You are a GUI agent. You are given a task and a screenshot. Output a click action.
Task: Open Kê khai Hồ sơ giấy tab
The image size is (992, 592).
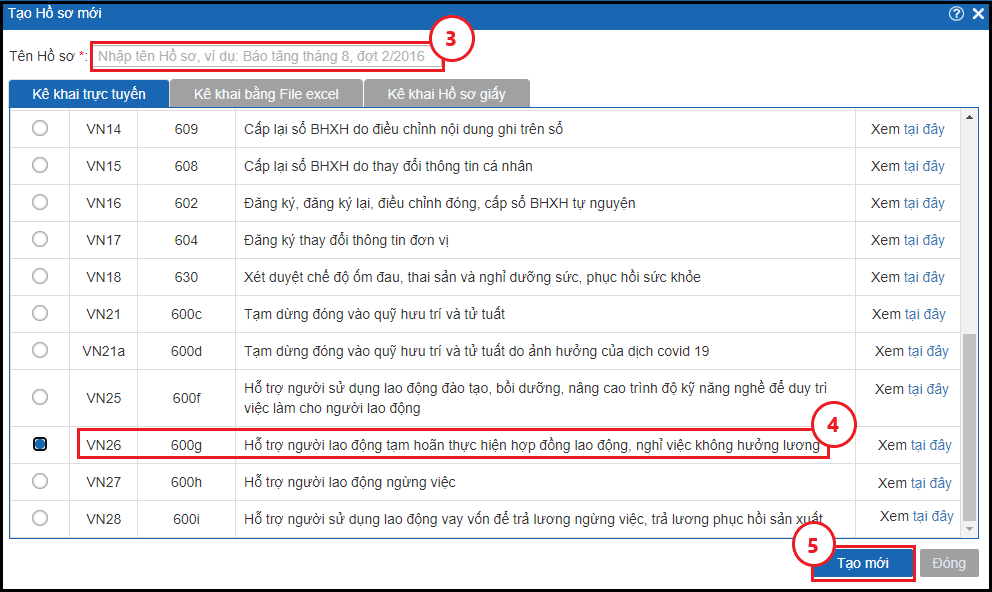click(x=447, y=94)
